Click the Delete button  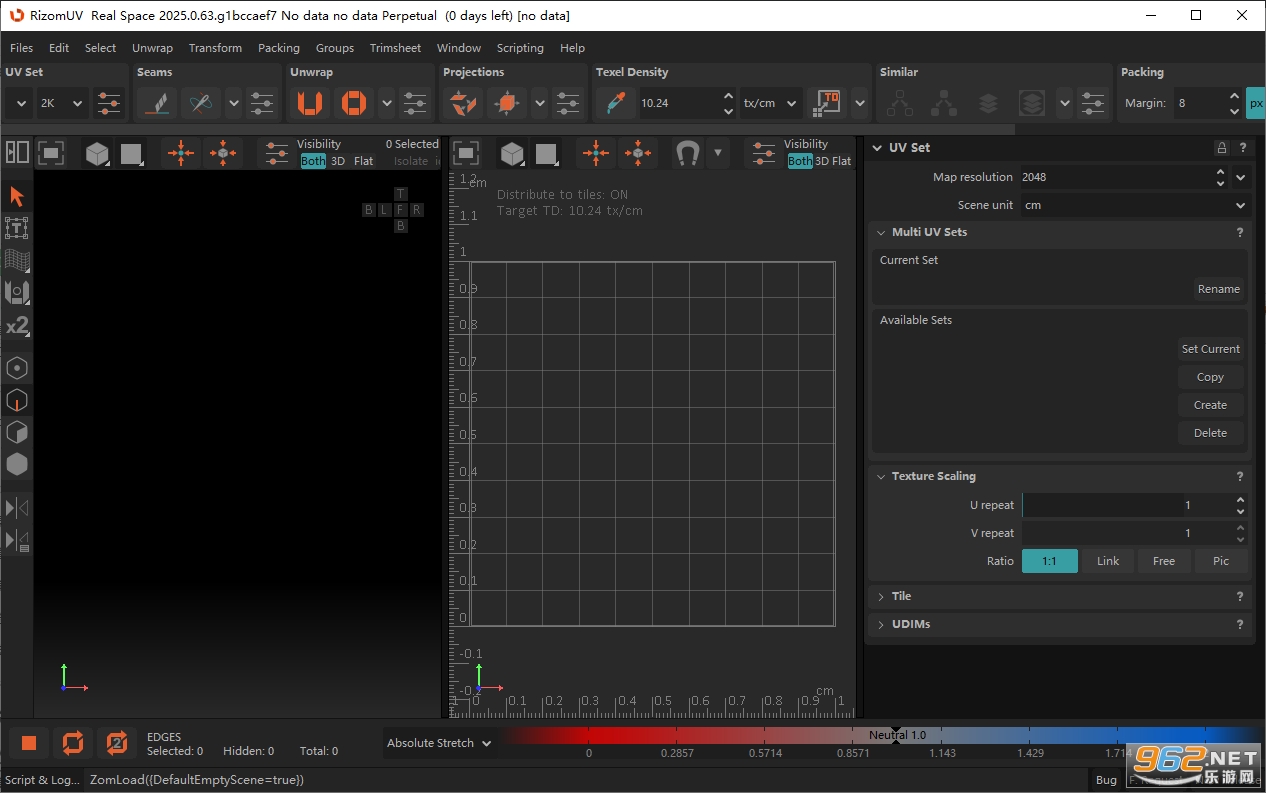tap(1210, 433)
